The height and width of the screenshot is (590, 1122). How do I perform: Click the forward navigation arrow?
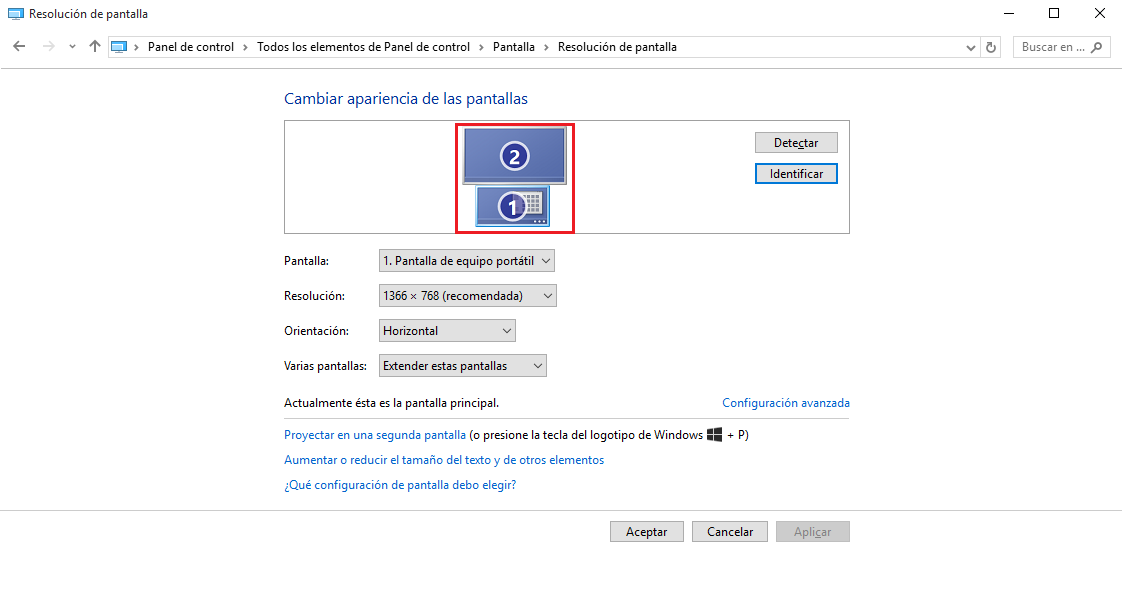[x=48, y=46]
